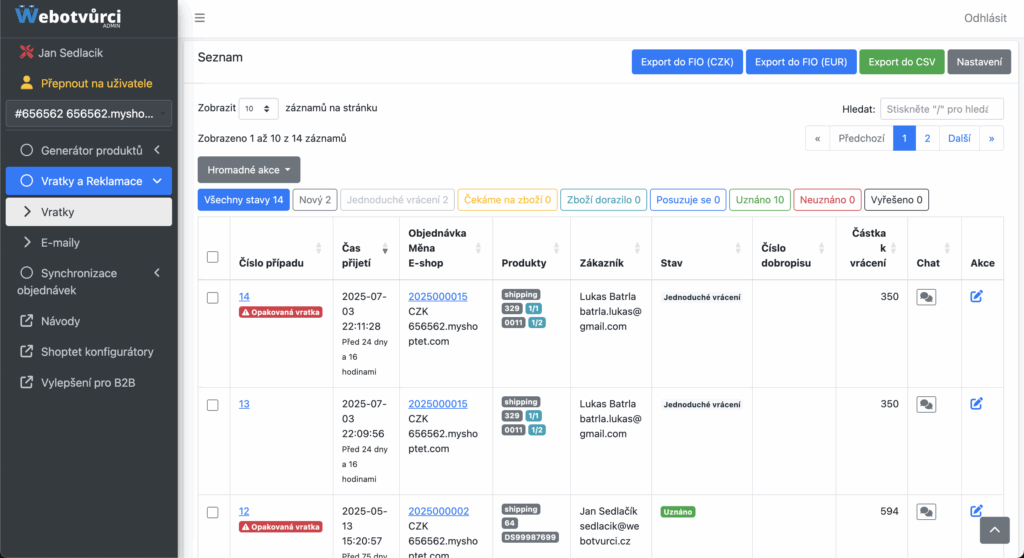Open the Hromadné akce dropdown
1024x558 pixels.
[x=249, y=170]
